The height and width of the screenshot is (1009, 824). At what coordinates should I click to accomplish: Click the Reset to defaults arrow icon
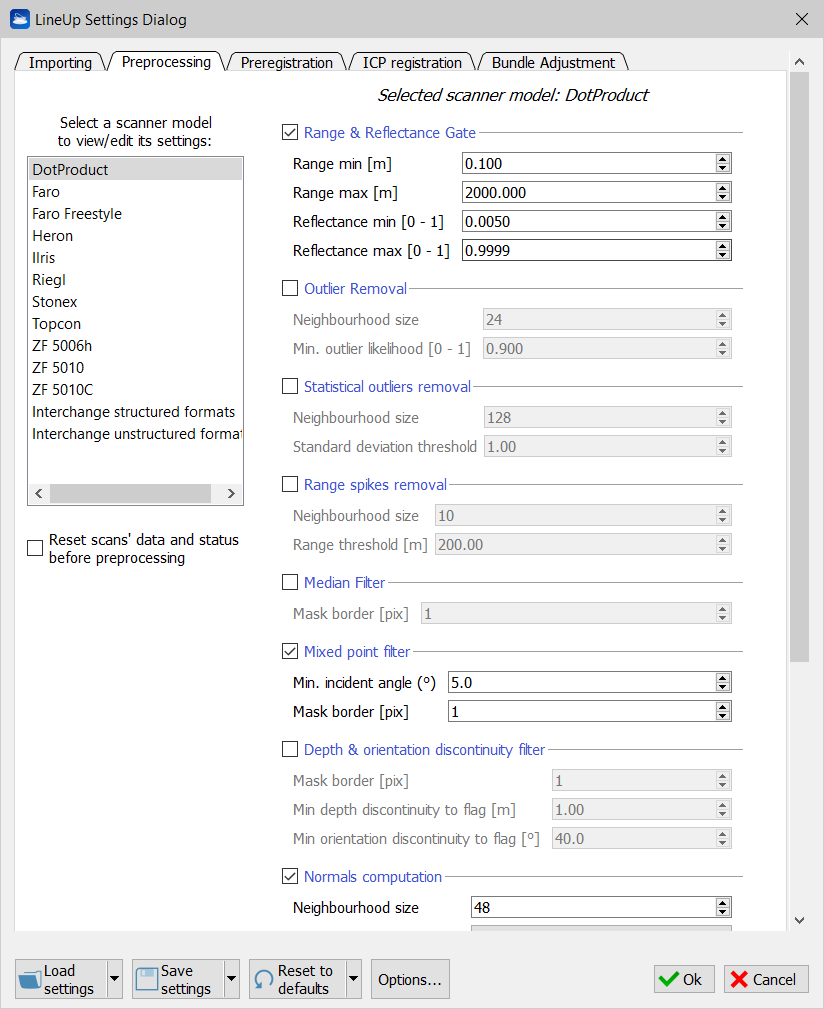click(x=264, y=980)
